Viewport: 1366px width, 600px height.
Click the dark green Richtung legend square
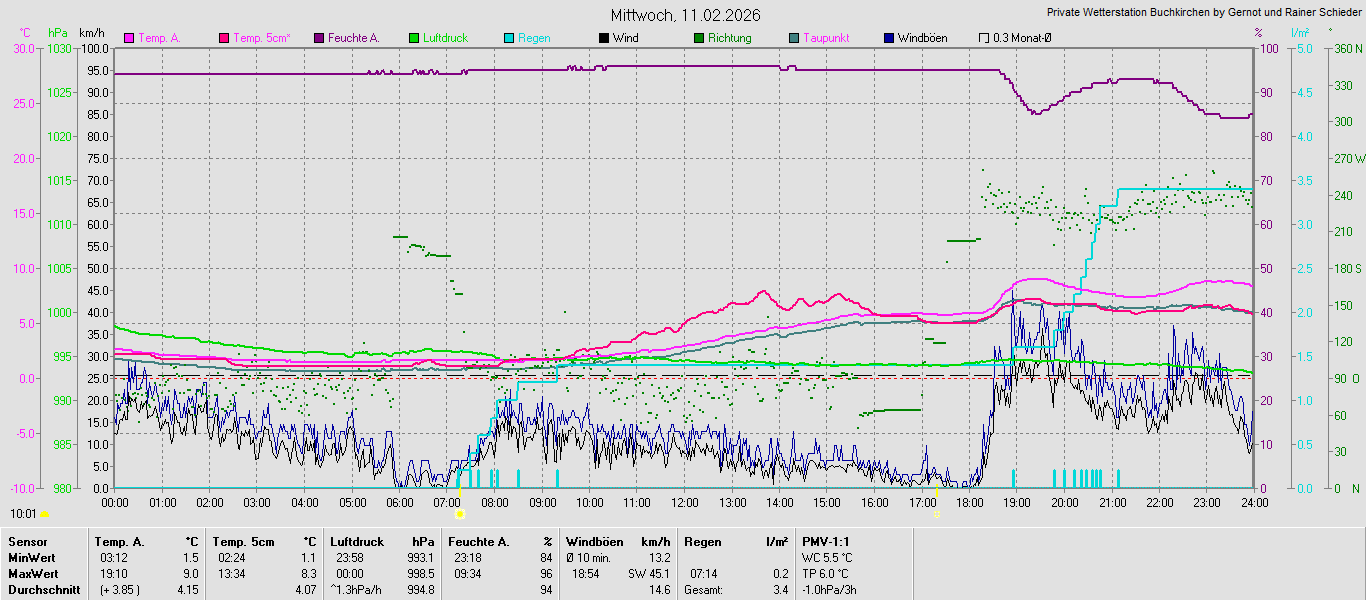tap(699, 38)
